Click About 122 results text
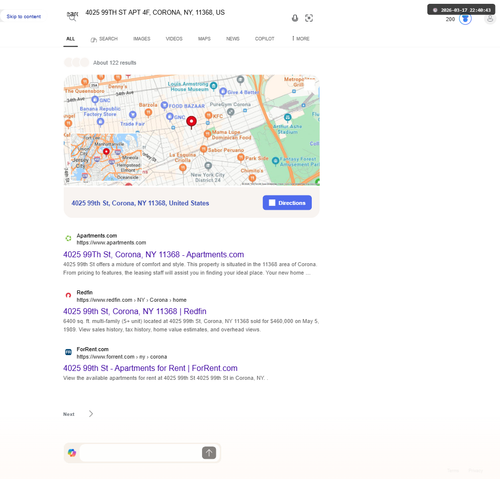Screen dimensions: 500x479 115,63
